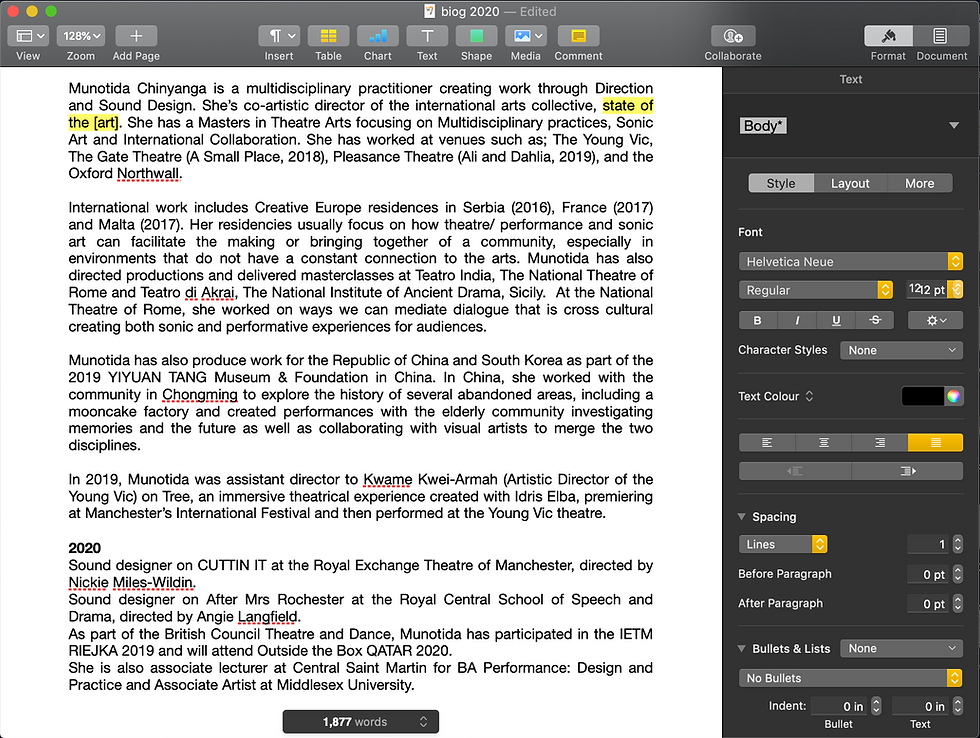
Task: Insert a Table from toolbar
Action: coord(328,36)
